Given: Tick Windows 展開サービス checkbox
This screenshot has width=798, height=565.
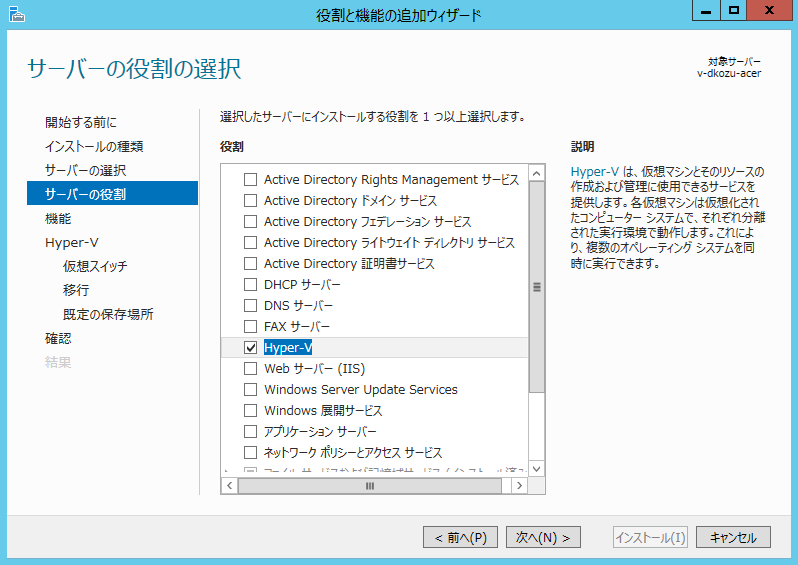Looking at the screenshot, I should [x=250, y=410].
